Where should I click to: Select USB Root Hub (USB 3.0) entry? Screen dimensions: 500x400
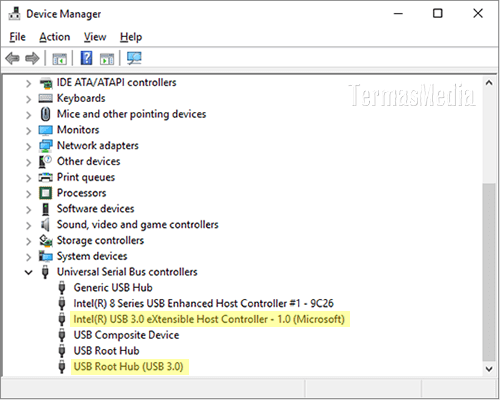(129, 367)
